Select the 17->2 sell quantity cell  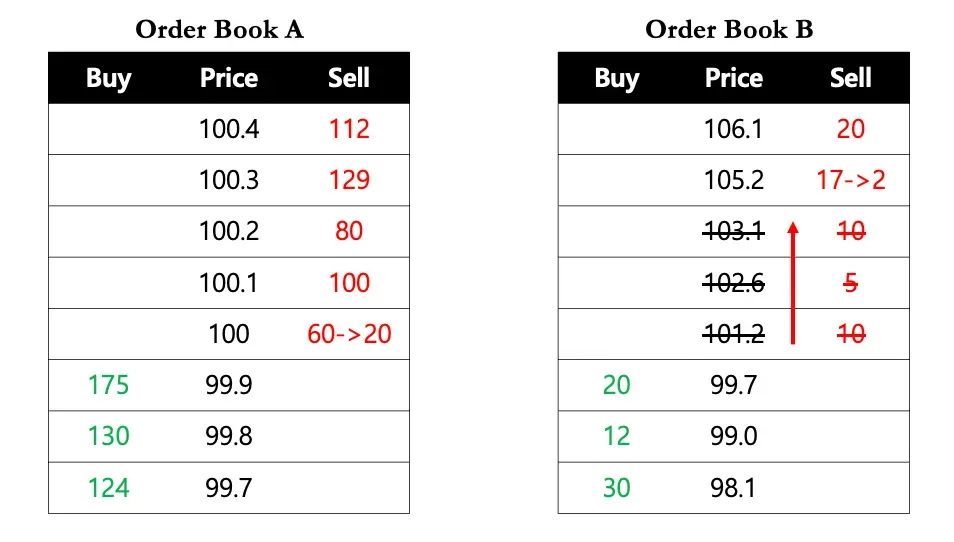(850, 180)
